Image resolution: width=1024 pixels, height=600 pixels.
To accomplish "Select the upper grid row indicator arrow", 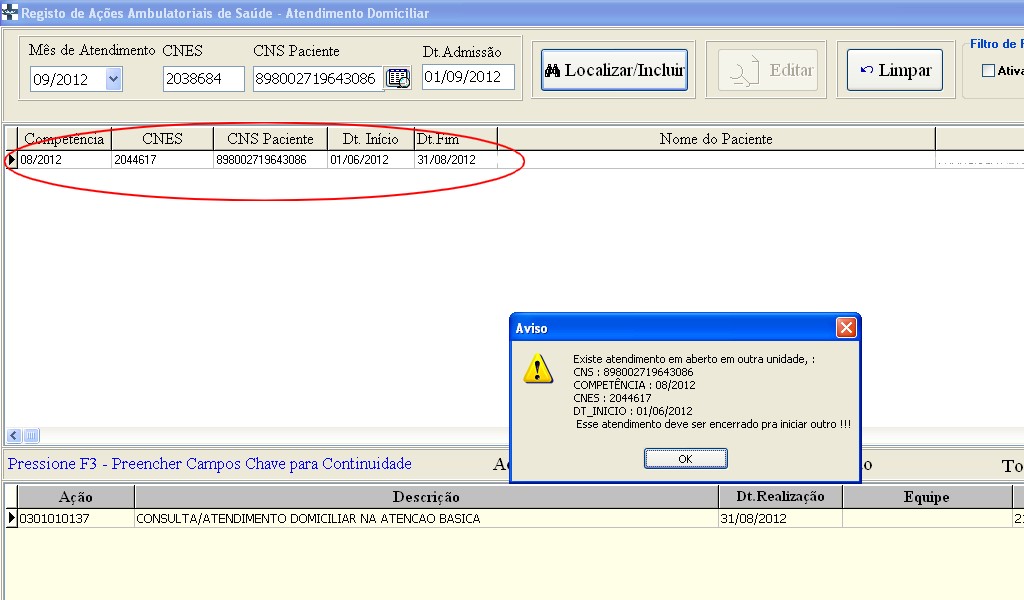I will [11, 160].
